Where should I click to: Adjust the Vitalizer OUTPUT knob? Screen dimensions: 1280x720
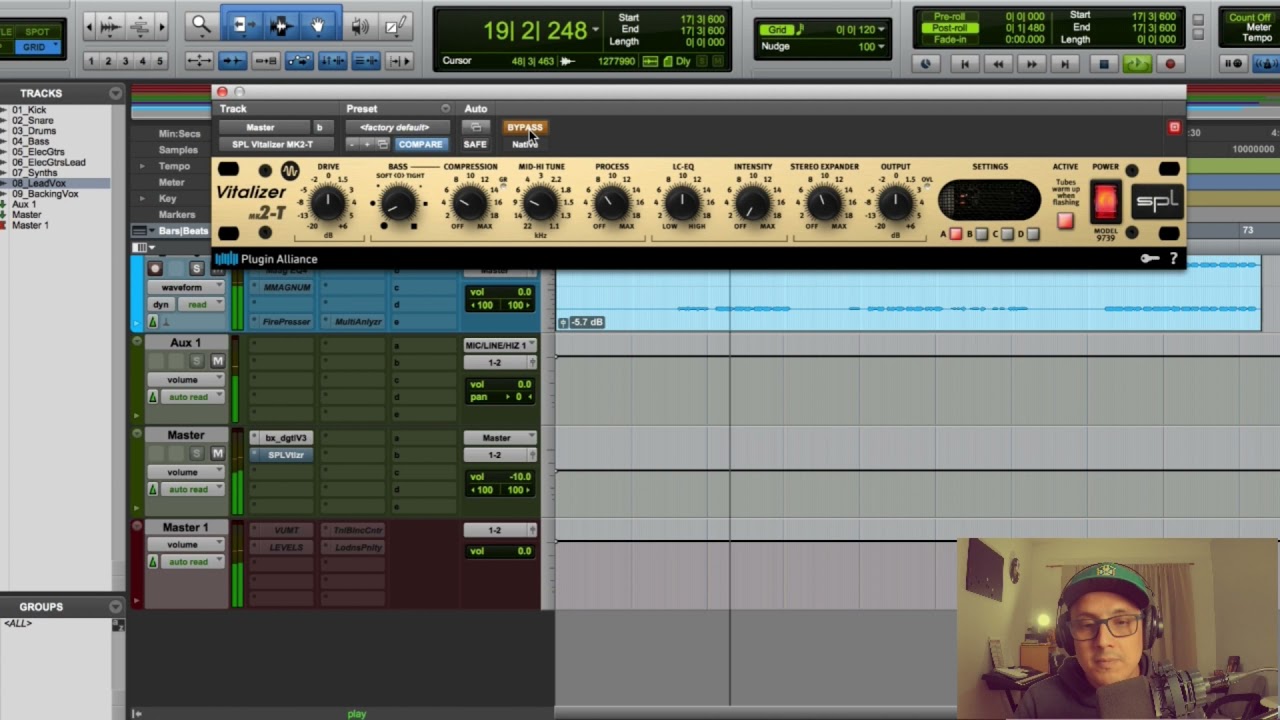click(x=895, y=204)
